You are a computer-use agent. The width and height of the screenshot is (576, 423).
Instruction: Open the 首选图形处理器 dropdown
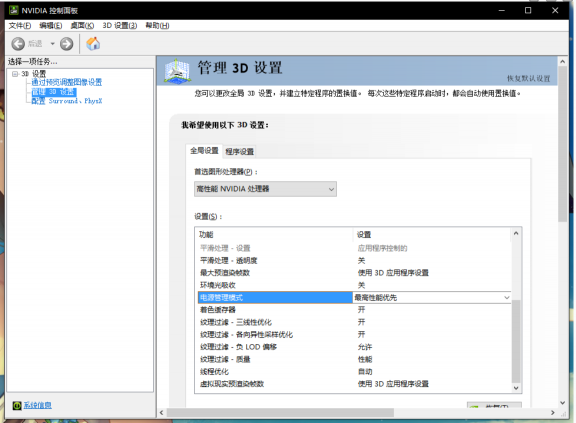coord(265,189)
